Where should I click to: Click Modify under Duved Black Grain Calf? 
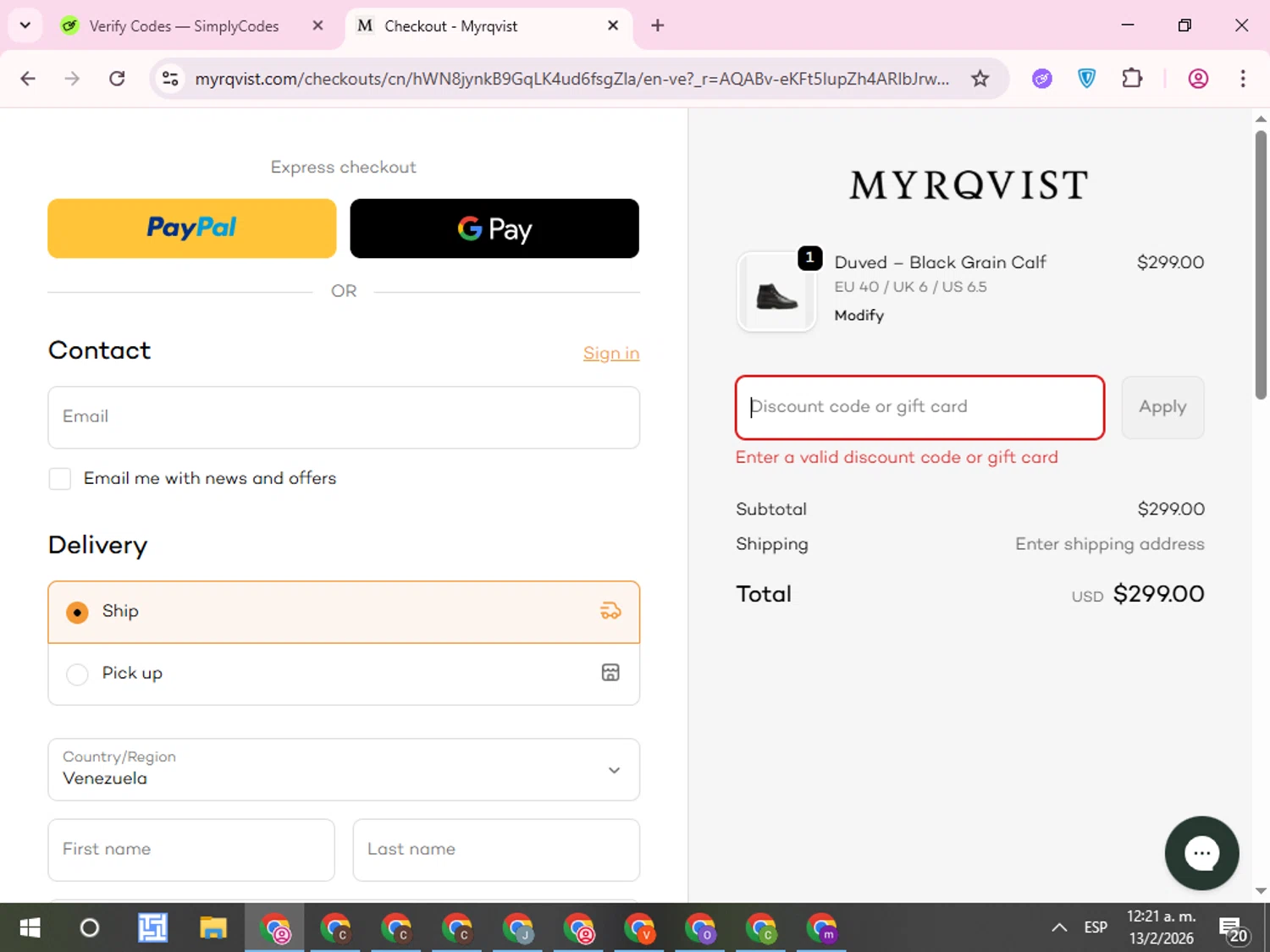[x=859, y=315]
